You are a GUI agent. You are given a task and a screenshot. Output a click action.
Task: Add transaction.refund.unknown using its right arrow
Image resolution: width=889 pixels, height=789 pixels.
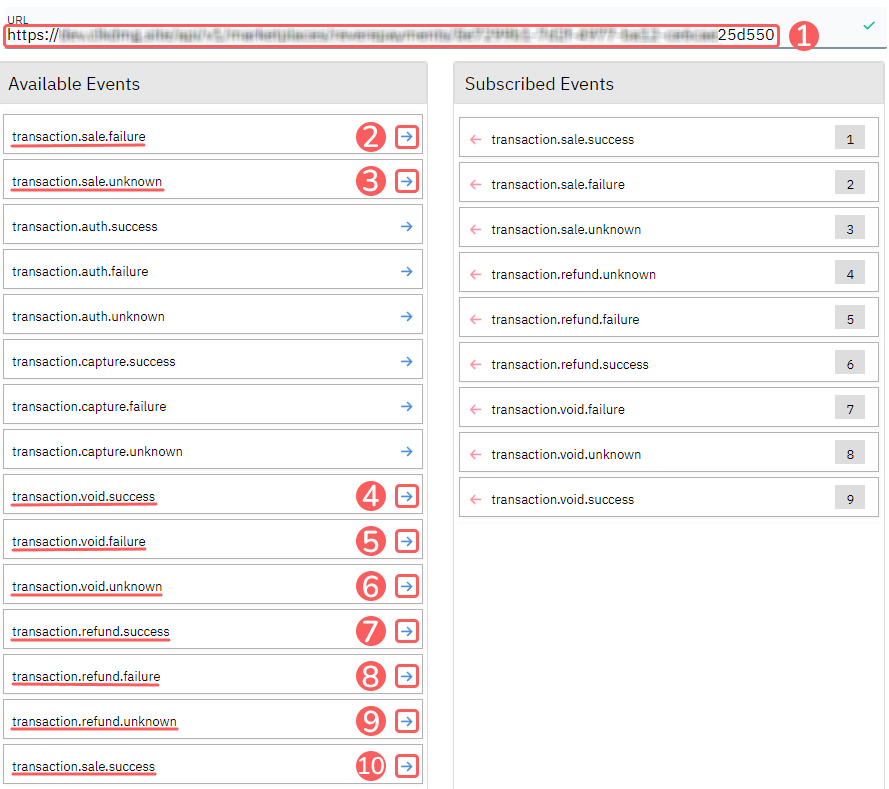coord(406,722)
